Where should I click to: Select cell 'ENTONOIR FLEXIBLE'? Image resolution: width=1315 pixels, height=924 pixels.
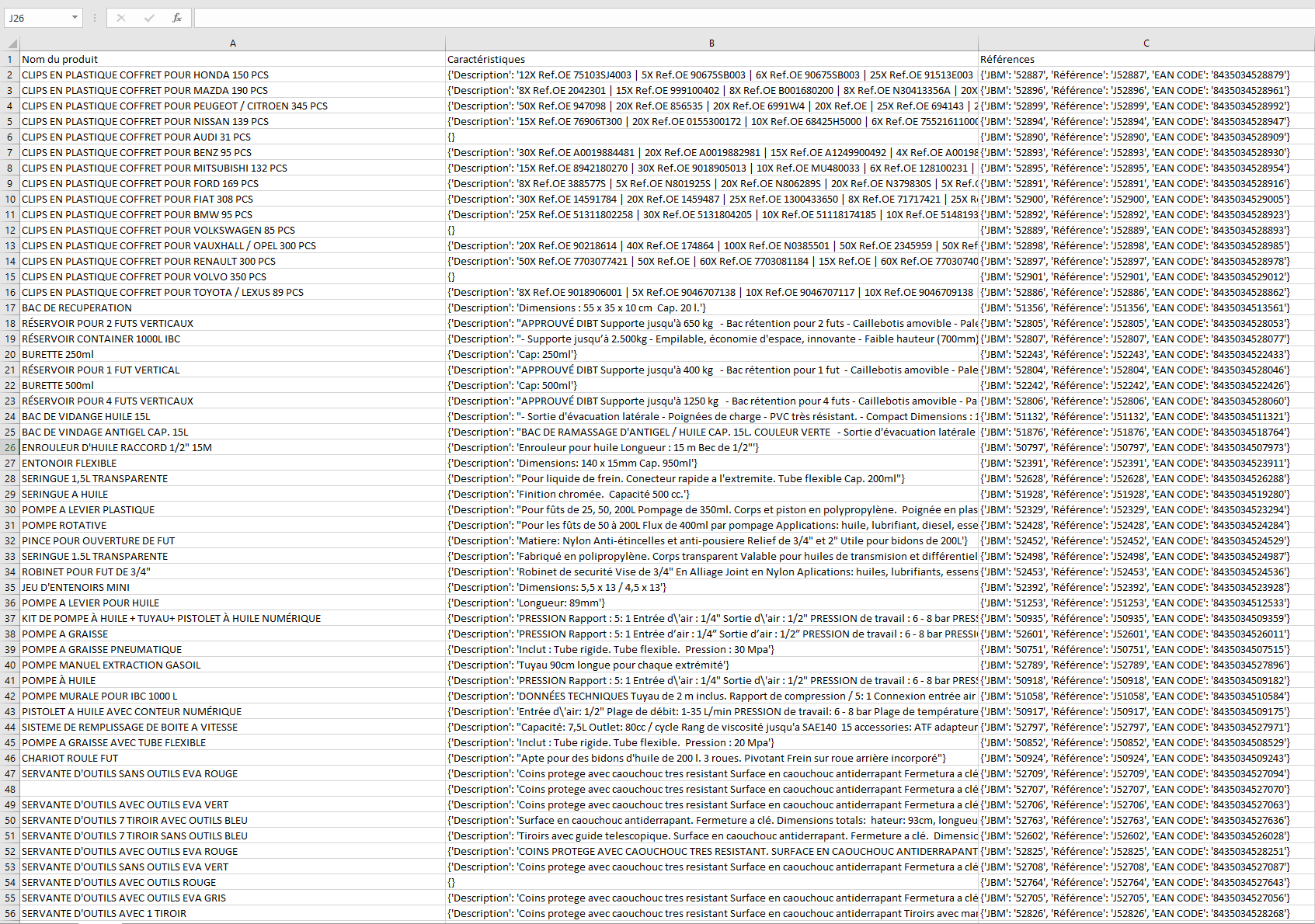coord(233,463)
